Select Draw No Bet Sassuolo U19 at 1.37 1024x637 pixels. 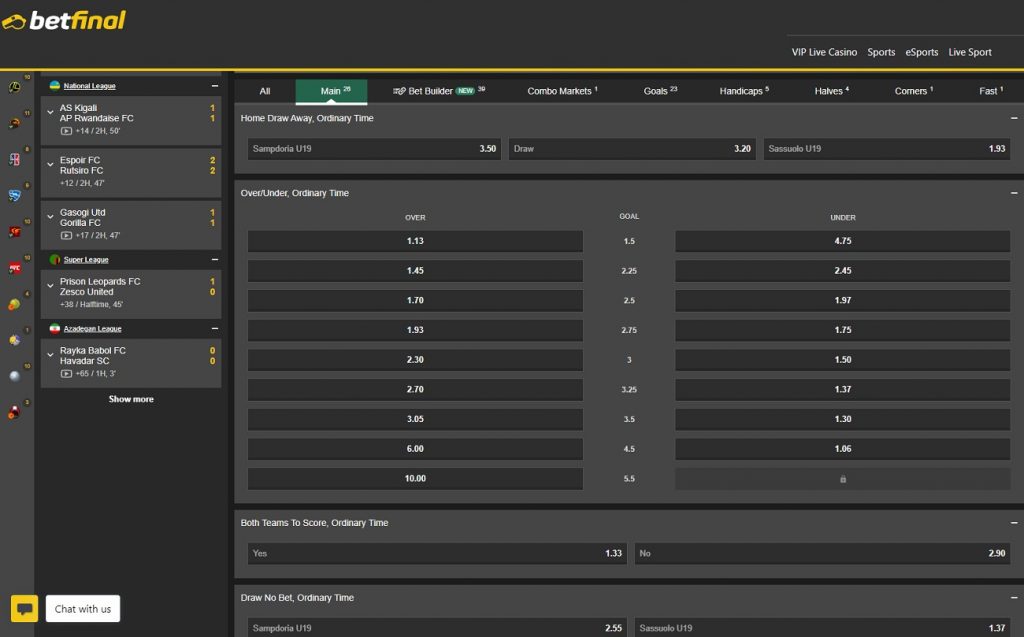[822, 628]
